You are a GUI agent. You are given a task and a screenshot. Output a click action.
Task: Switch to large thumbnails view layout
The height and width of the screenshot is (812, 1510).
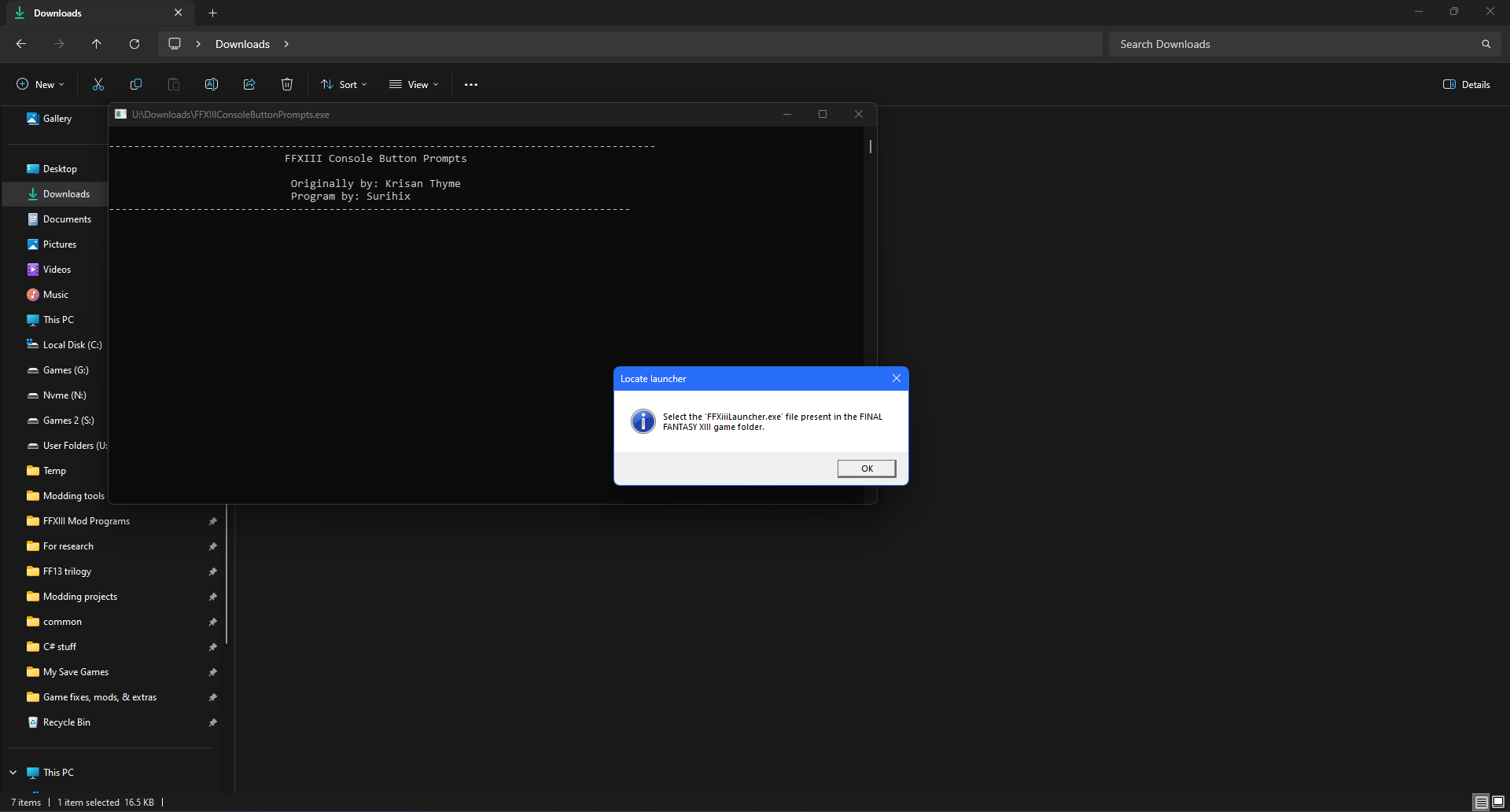coord(1498,802)
